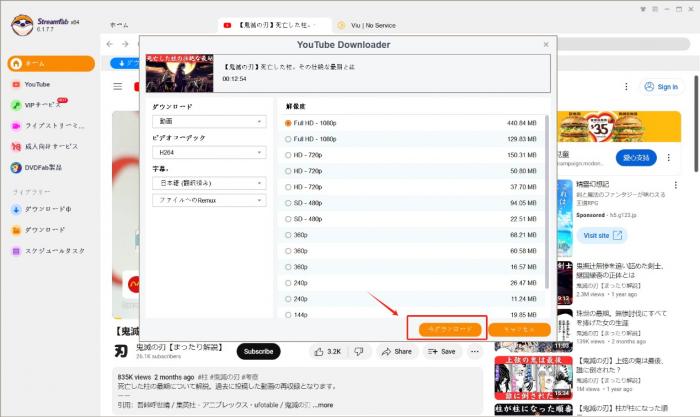Click the blue button on the burger ad
Viewport: 700px width, 417px height.
[636, 158]
